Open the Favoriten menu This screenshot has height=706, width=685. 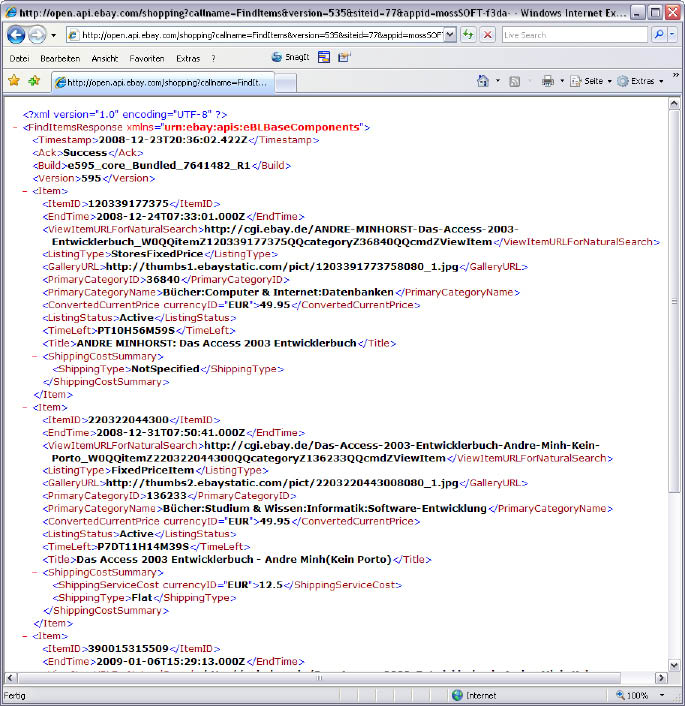tap(147, 58)
